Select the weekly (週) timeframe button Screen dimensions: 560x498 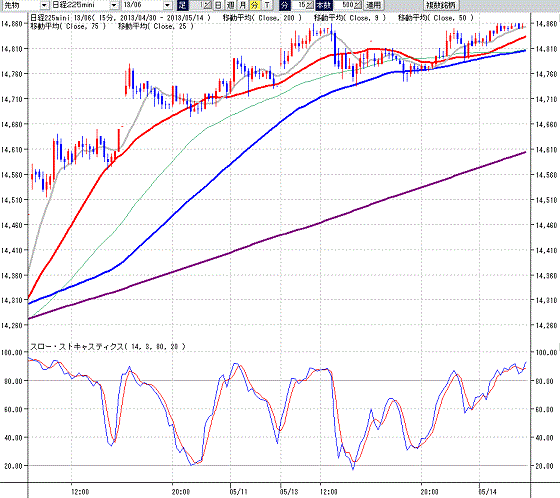pyautogui.click(x=230, y=5)
